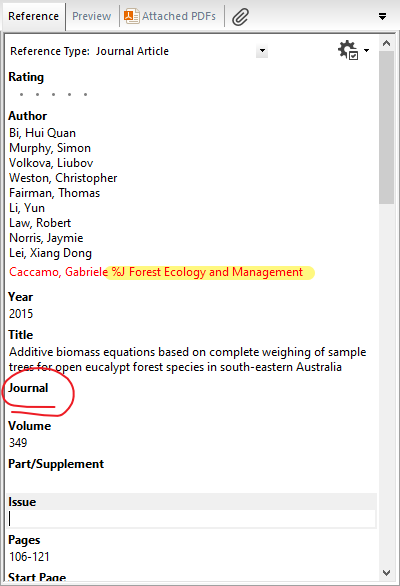Click the PDF icon on Attached PDFs tab
400x586 pixels.
coord(132,16)
